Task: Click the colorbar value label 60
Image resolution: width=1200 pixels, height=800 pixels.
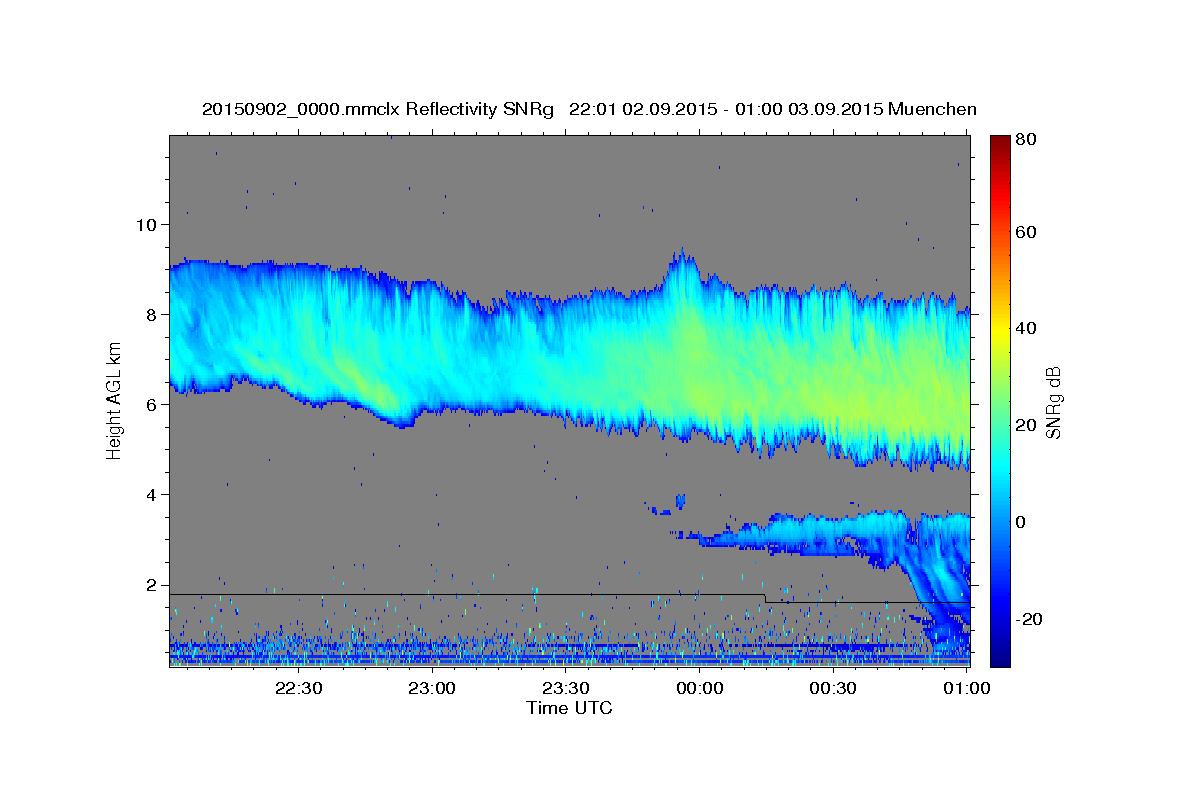Action: (x=1025, y=232)
